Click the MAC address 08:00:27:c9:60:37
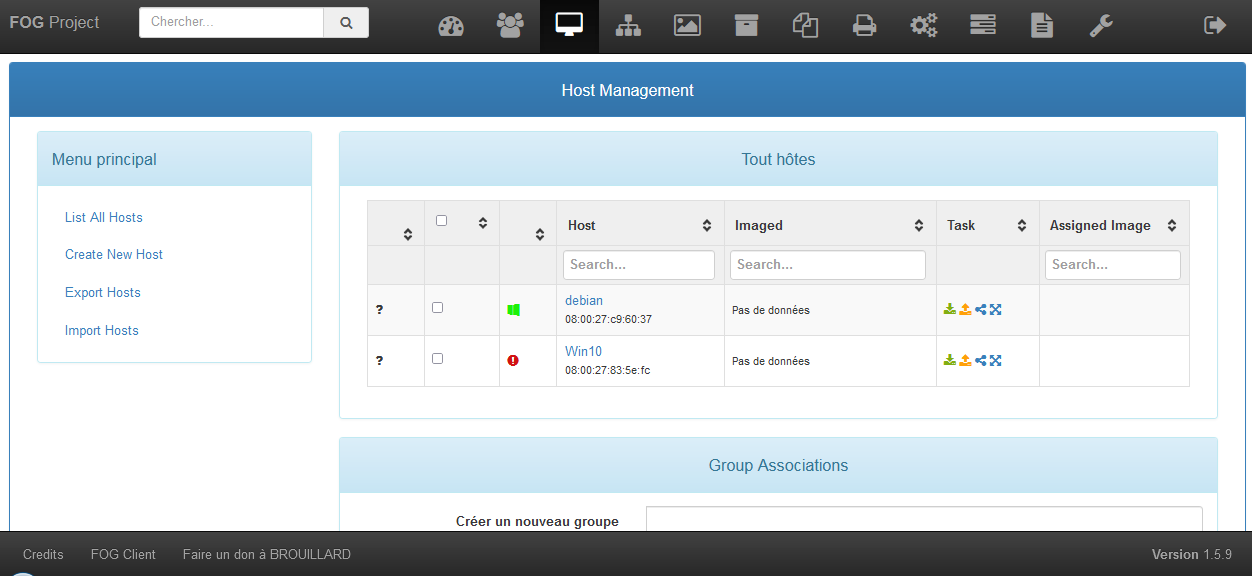 (608, 319)
